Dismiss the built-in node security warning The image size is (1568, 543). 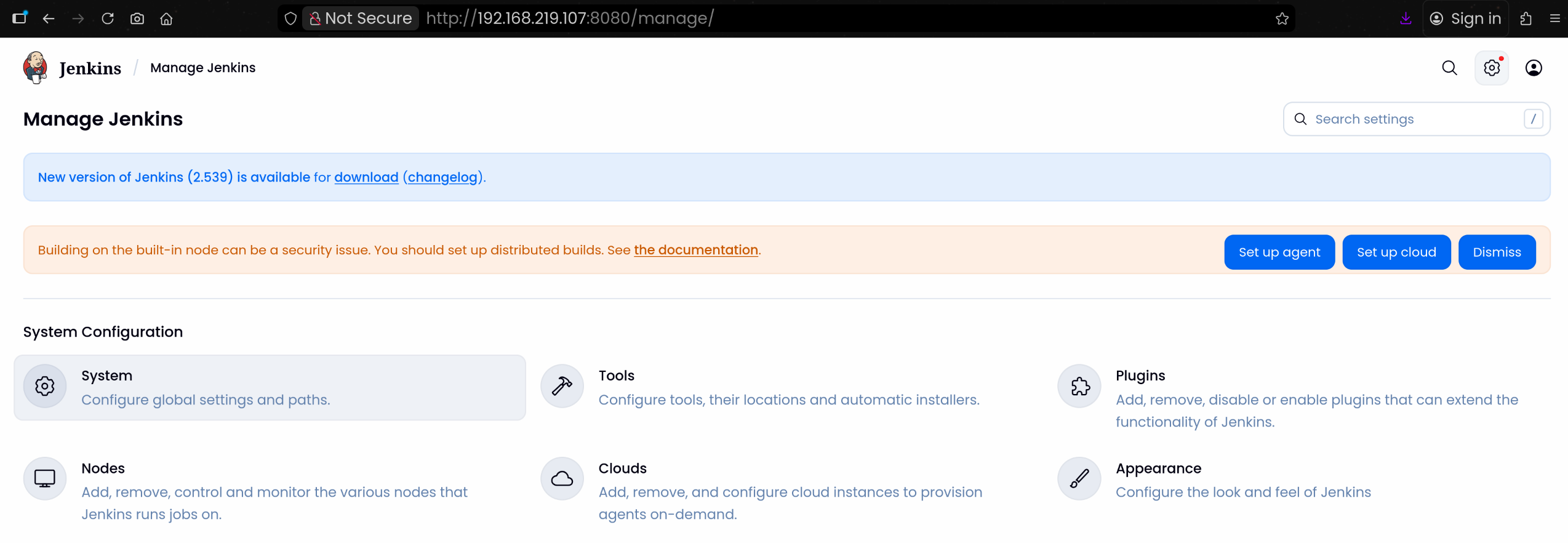[1497, 252]
